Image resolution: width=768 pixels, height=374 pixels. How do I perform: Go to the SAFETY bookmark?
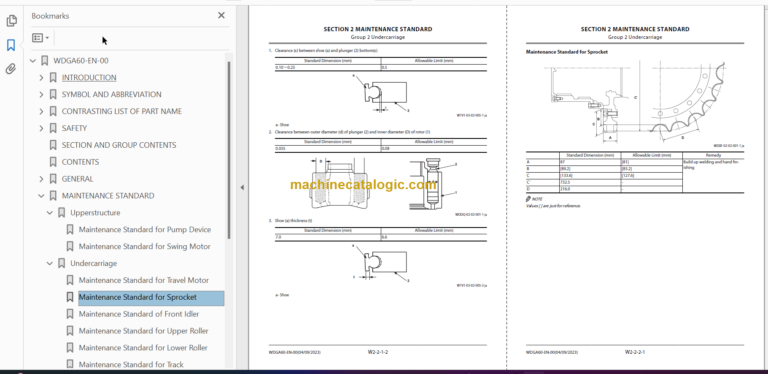tap(74, 128)
